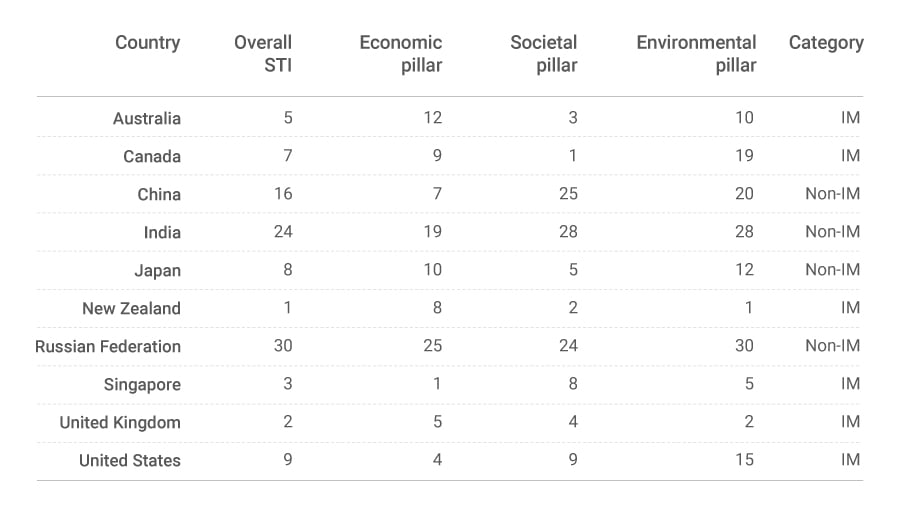Click the Environmental pillar column header
The width and height of the screenshot is (905, 513).
(696, 54)
